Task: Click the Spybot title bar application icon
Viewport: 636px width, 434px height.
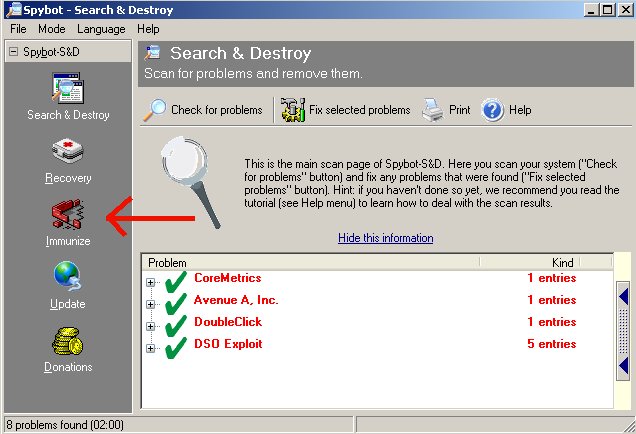Action: coord(13,10)
